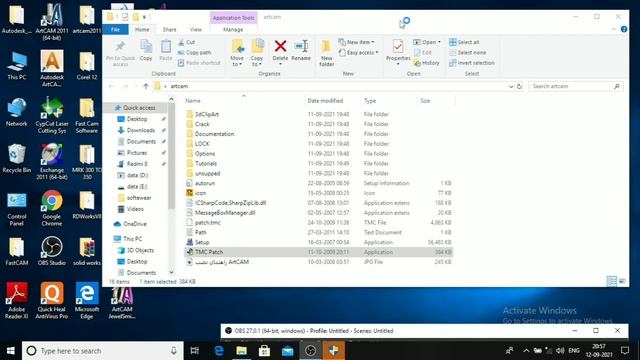Switch to the Home ribbon tab
This screenshot has width=640, height=360.
coord(142,29)
